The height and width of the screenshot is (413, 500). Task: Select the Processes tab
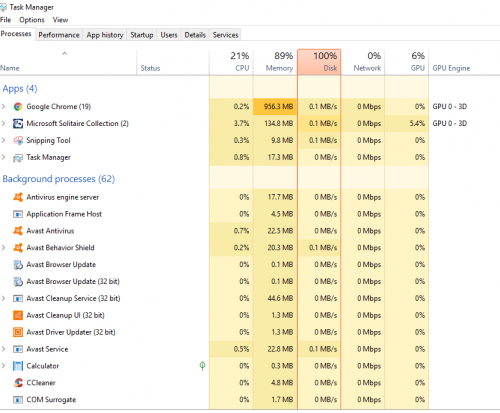(x=16, y=34)
